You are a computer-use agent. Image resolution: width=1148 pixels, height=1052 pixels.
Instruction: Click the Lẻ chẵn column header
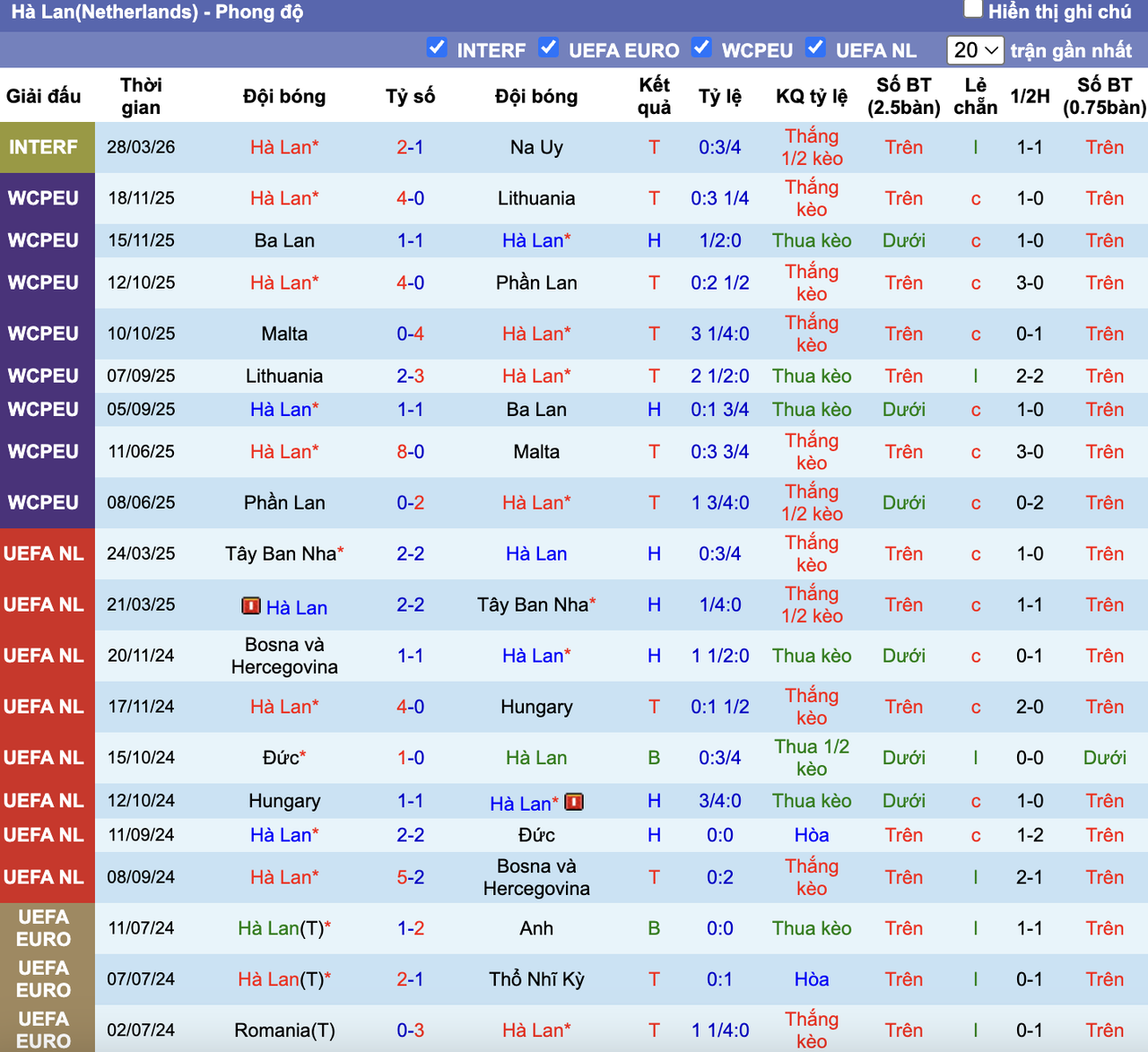pos(975,96)
